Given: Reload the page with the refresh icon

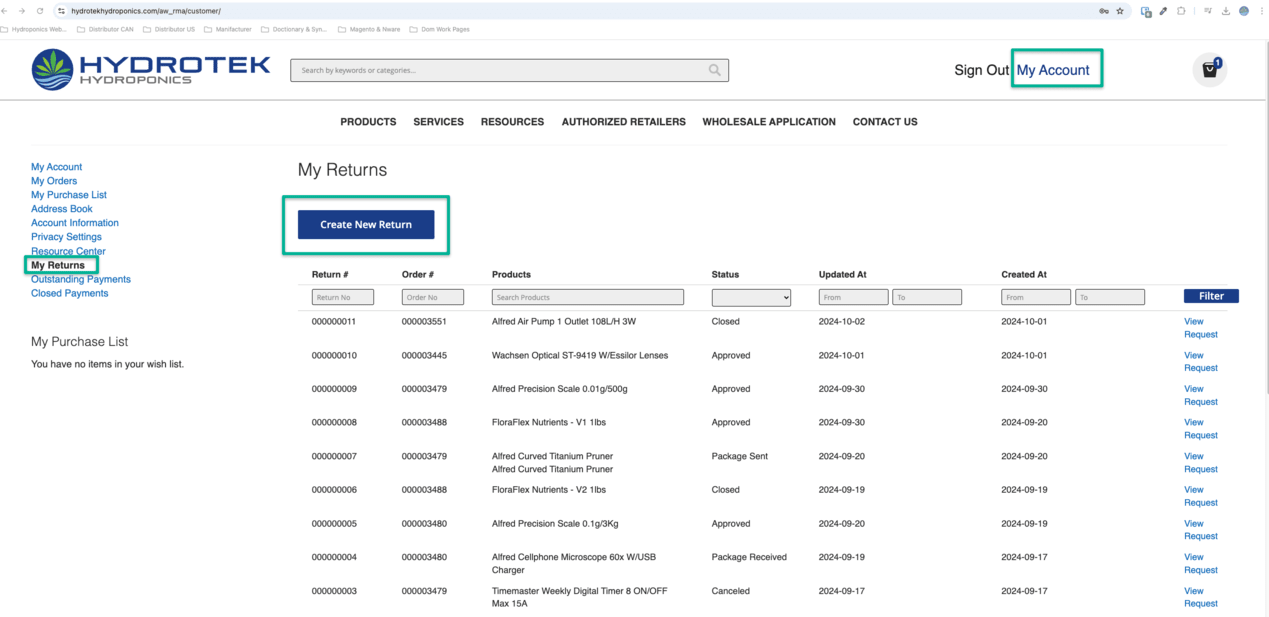Looking at the screenshot, I should pos(40,11).
